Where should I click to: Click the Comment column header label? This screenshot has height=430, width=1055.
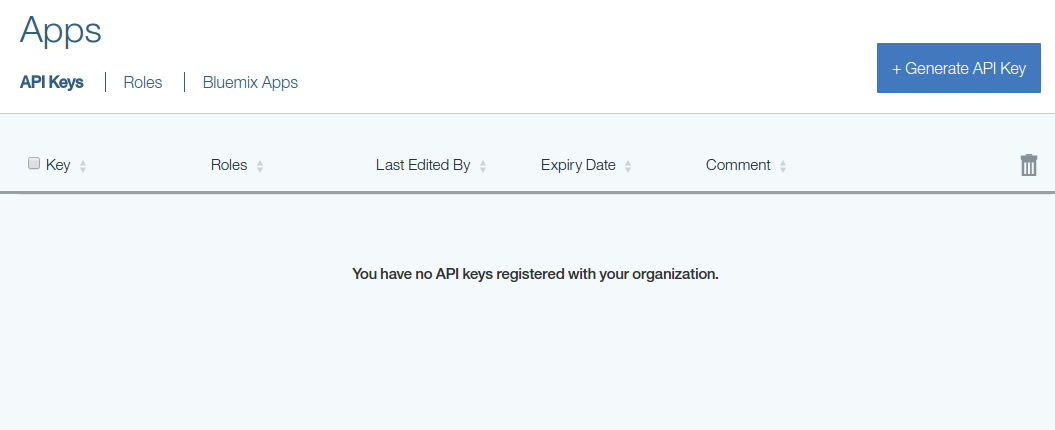tap(738, 165)
